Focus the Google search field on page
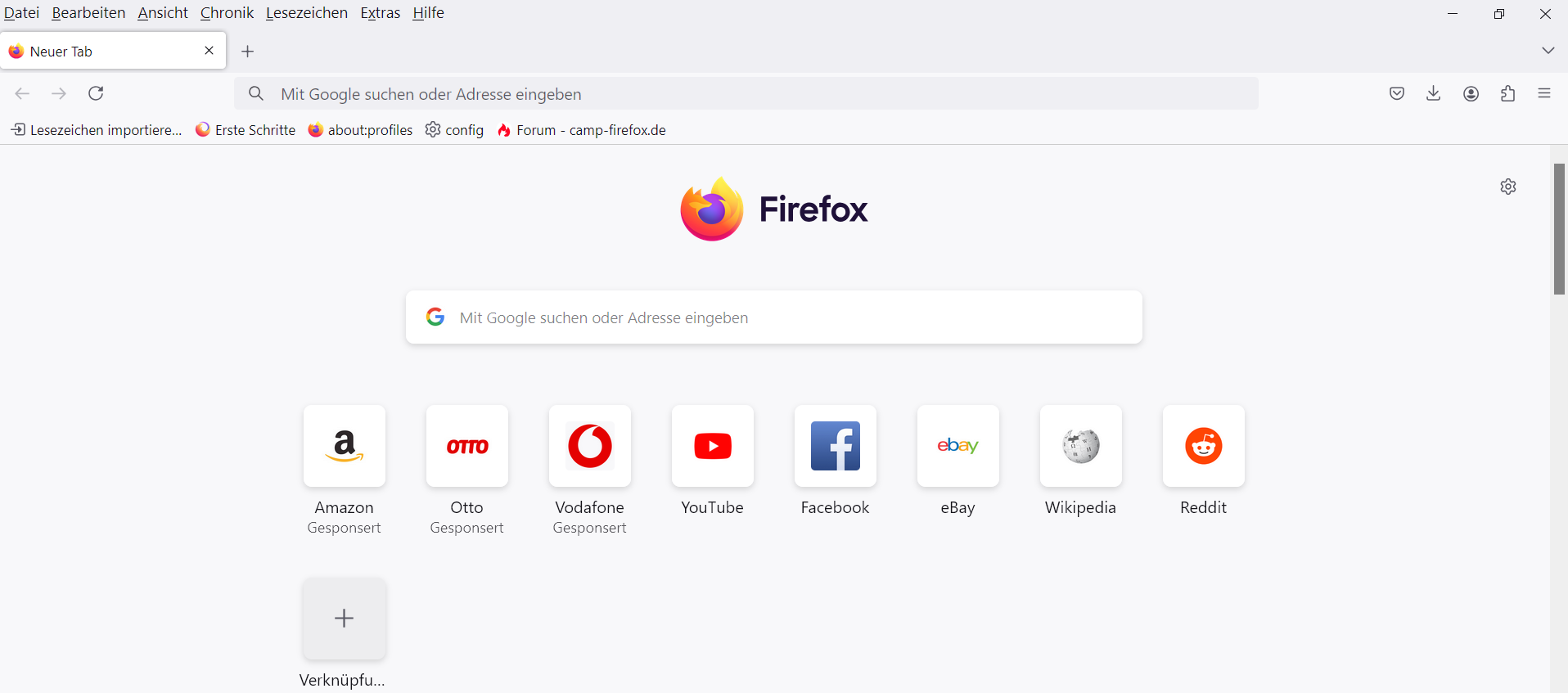Image resolution: width=1568 pixels, height=693 pixels. click(774, 317)
